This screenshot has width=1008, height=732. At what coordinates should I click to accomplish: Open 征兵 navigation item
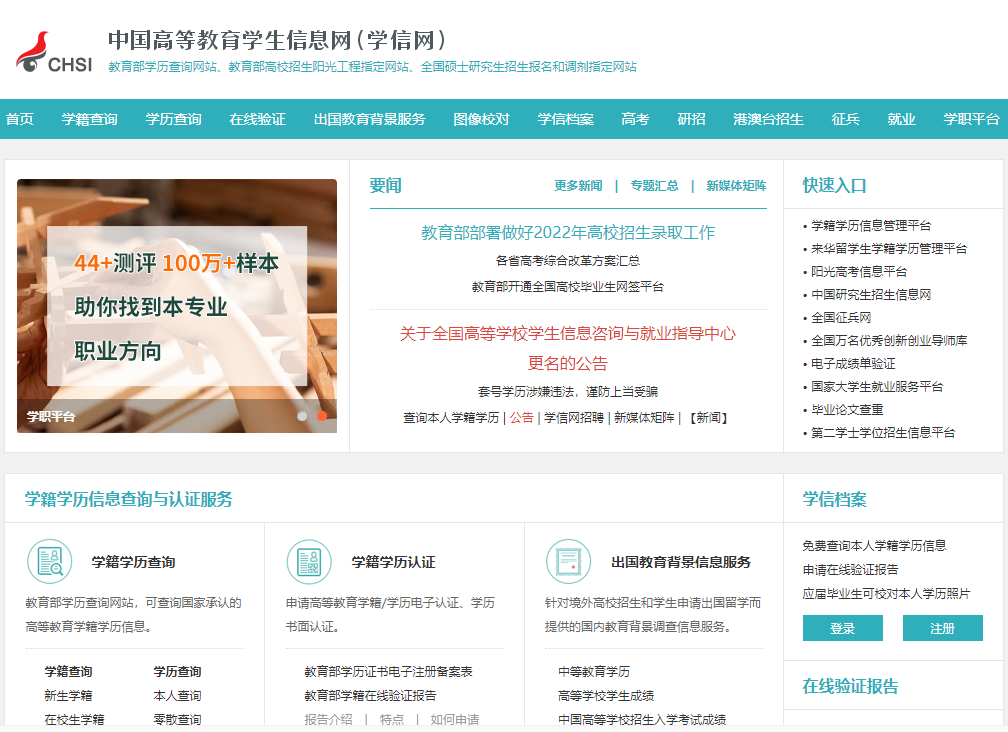(845, 120)
